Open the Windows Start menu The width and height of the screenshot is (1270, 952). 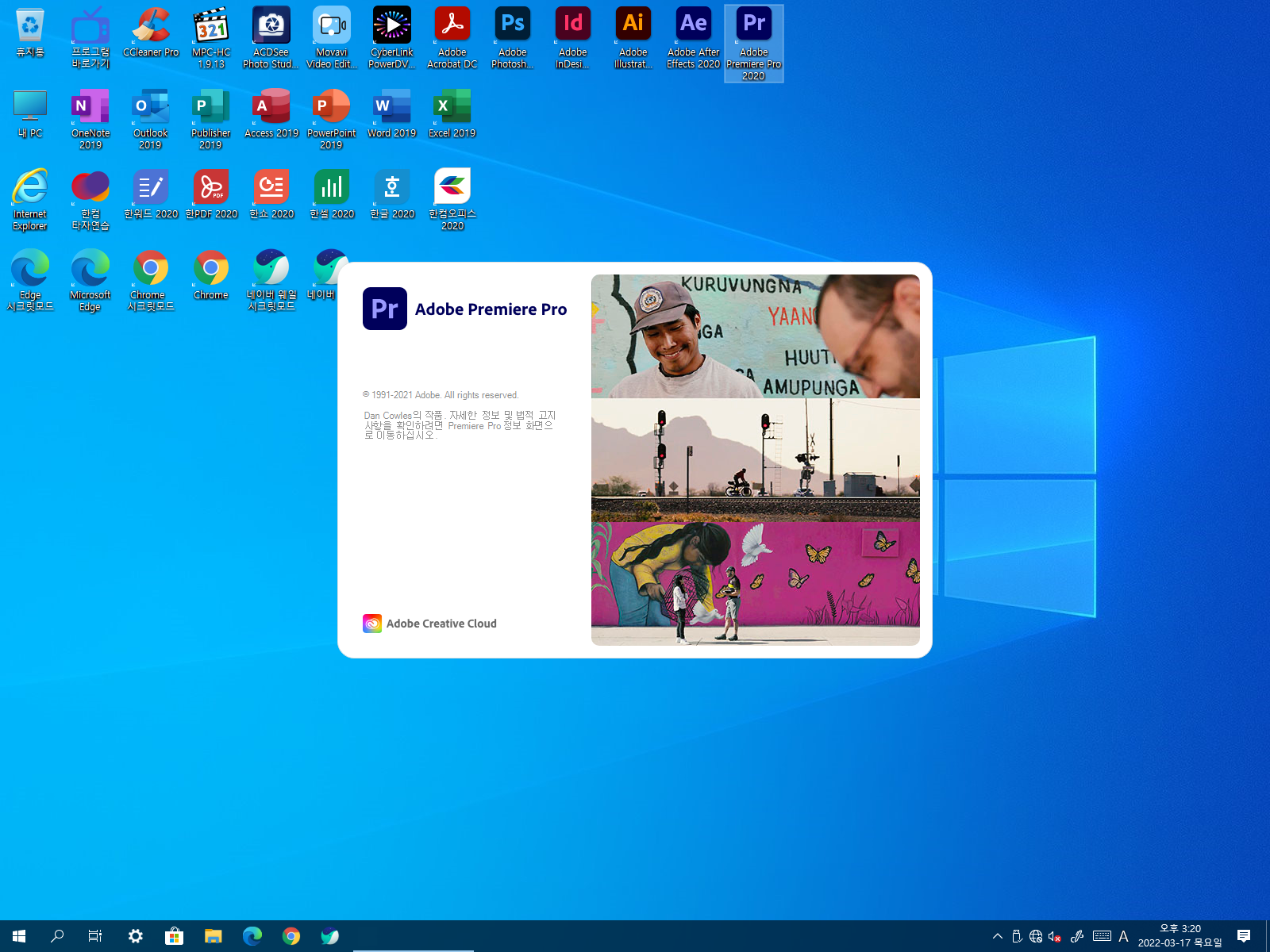pos(19,936)
